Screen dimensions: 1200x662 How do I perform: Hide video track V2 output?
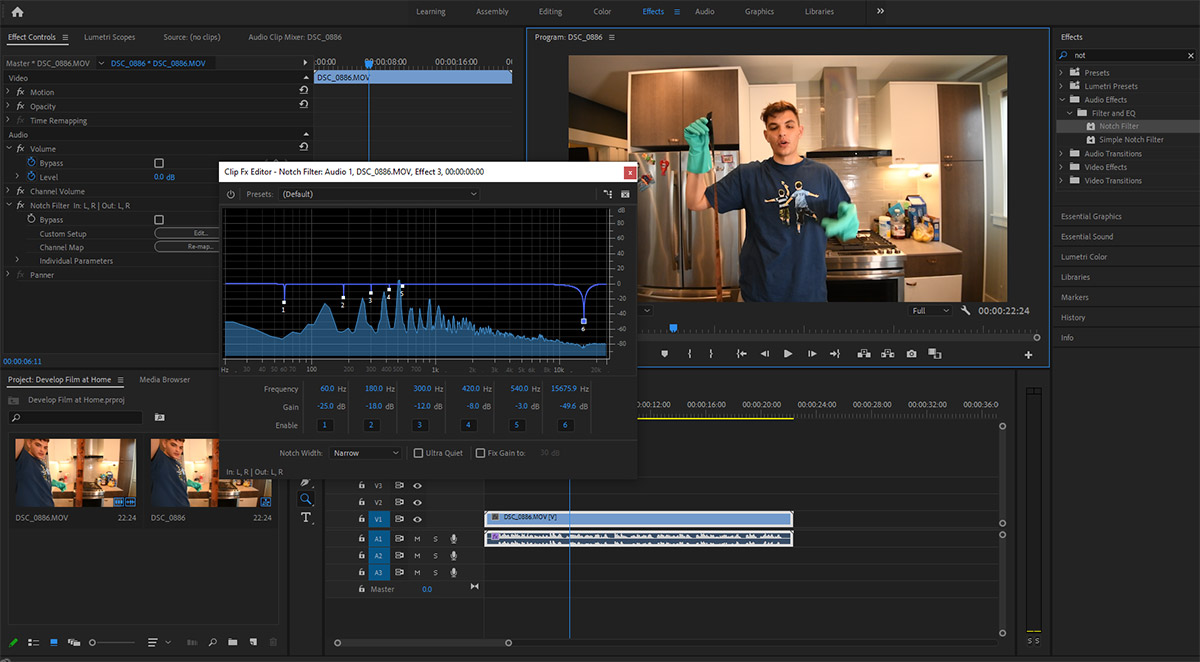[417, 502]
